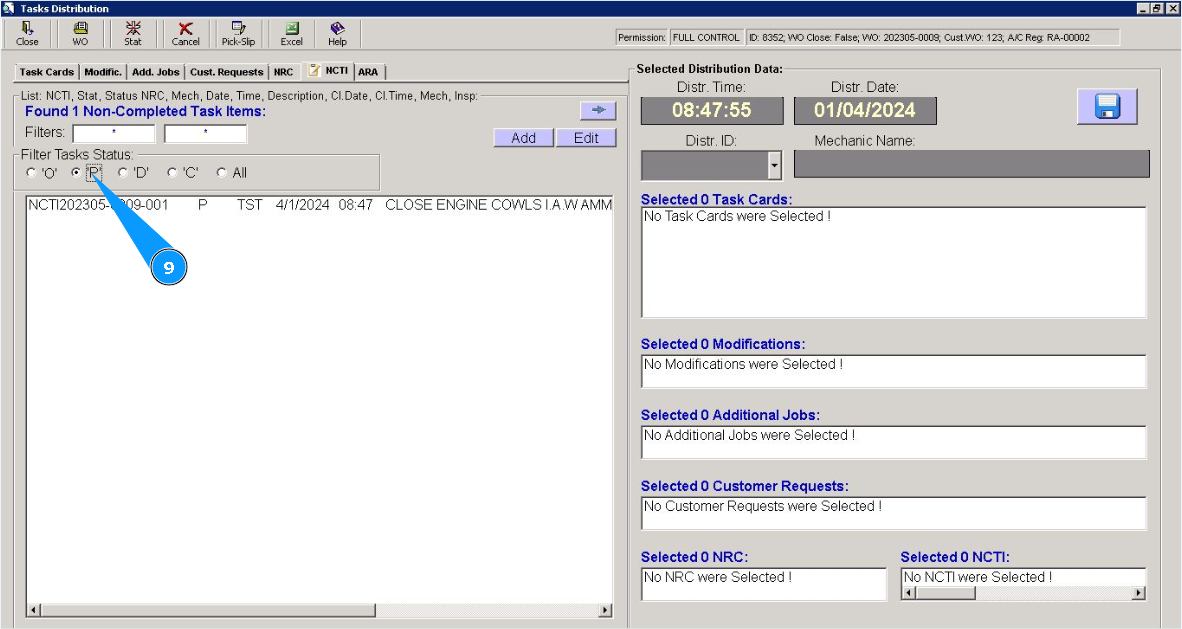Viewport: 1182px width, 629px height.
Task: Click the 4/1/2024 date cell
Action: click(x=302, y=205)
